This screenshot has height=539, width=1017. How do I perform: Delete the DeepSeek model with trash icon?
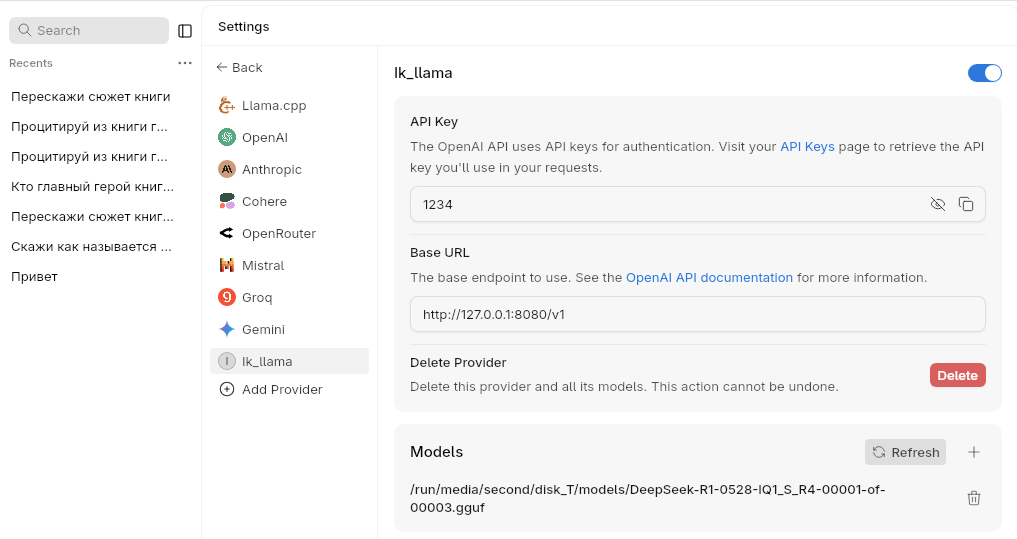(x=974, y=498)
